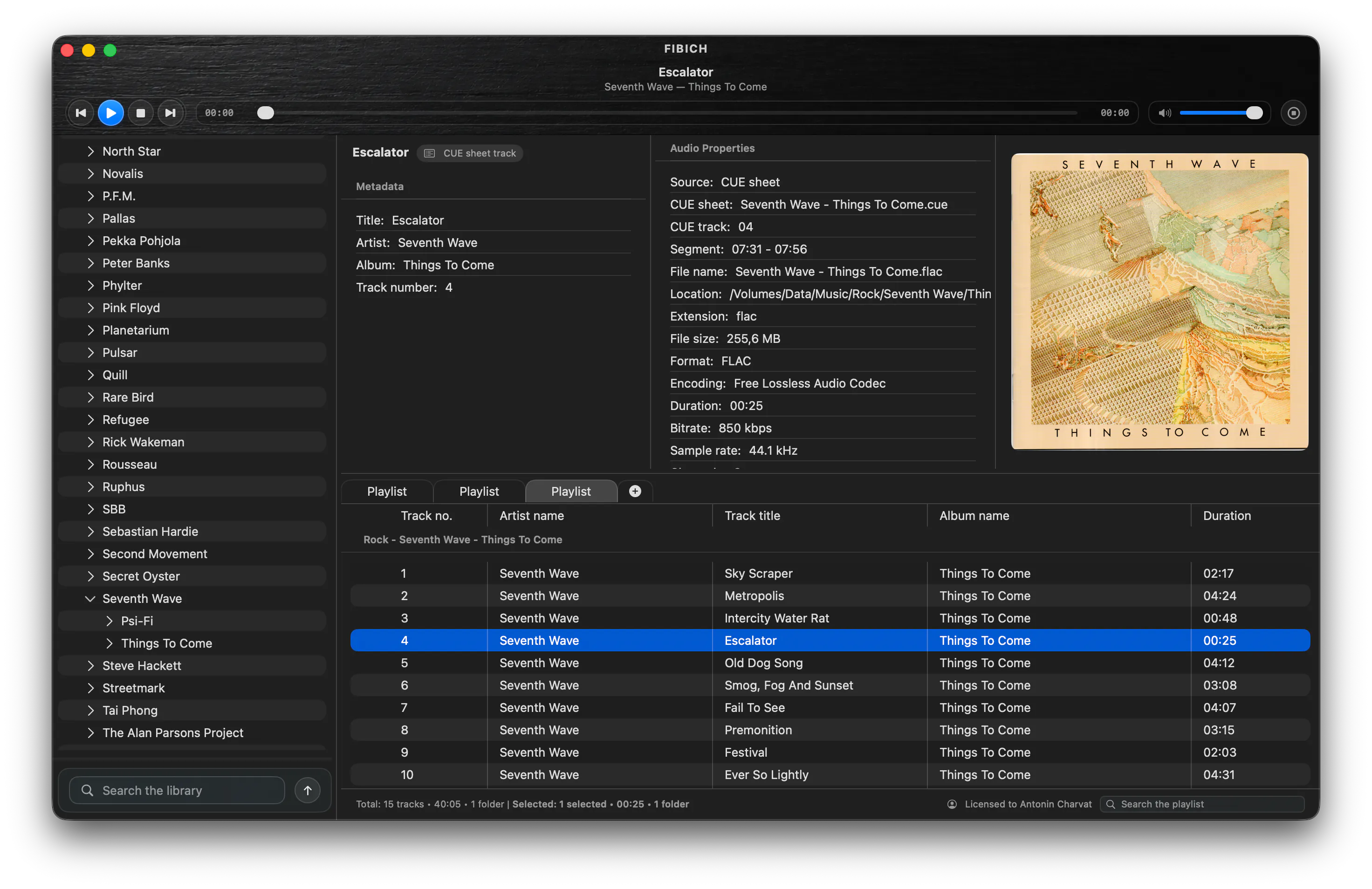Click the round icon right of volume
Screen dimensions: 1372x889
[1294, 113]
